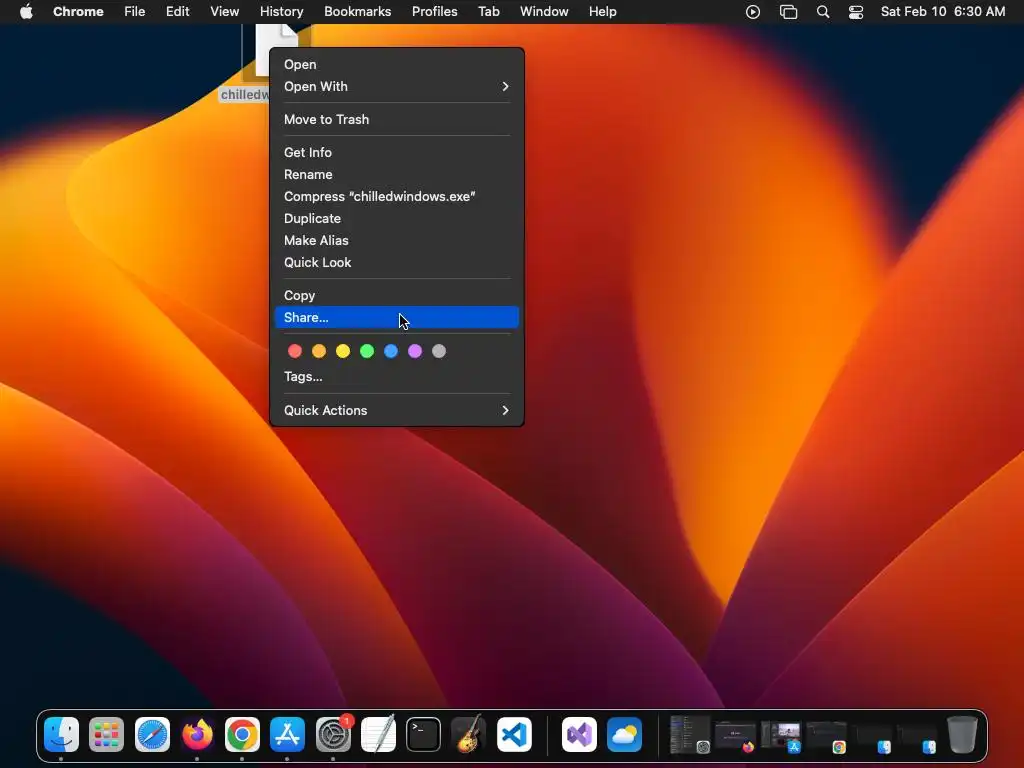Choose Get Info from context menu
Screen dimensions: 1024x768
coord(397,152)
